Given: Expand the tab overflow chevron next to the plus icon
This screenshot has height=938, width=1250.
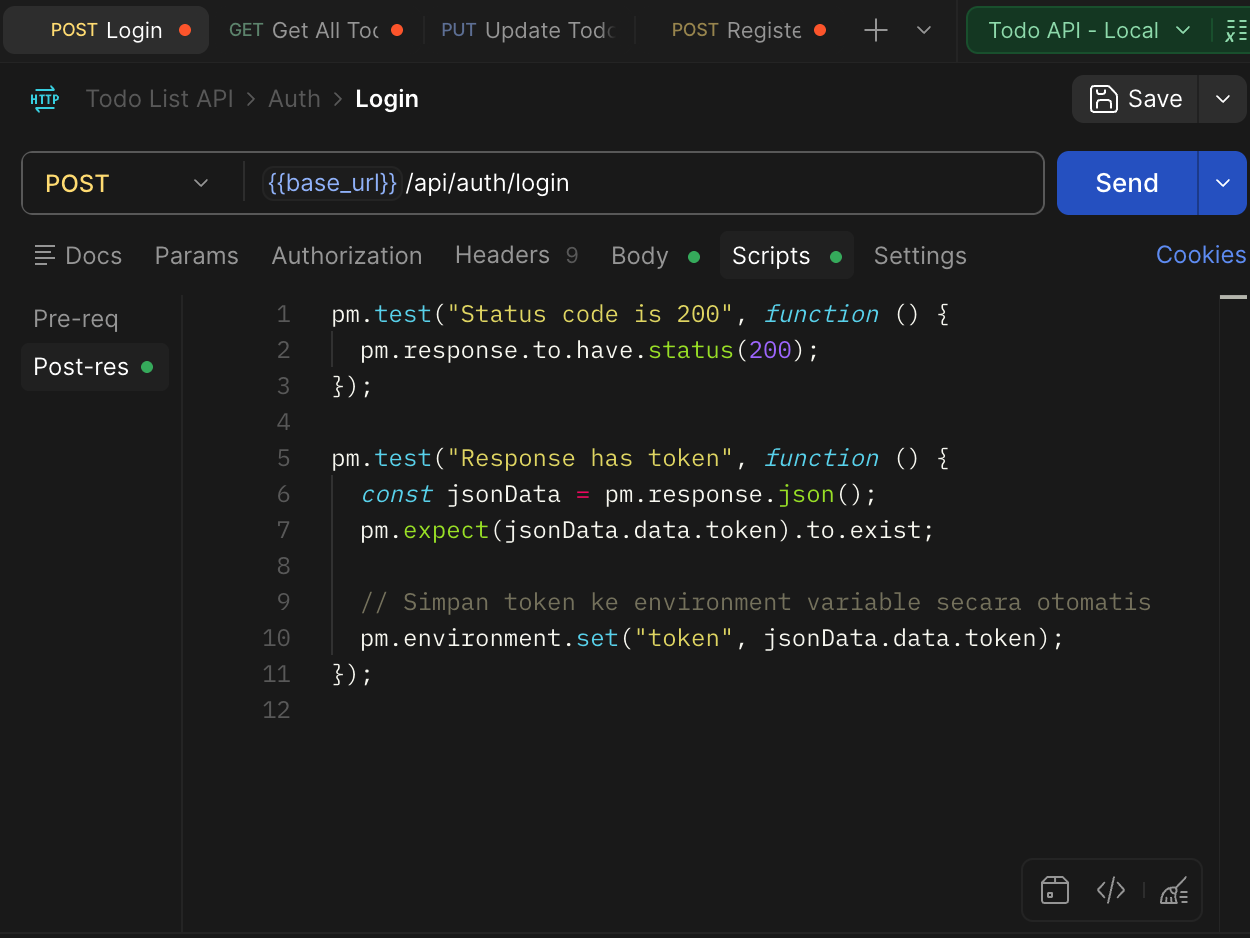Looking at the screenshot, I should [x=924, y=30].
